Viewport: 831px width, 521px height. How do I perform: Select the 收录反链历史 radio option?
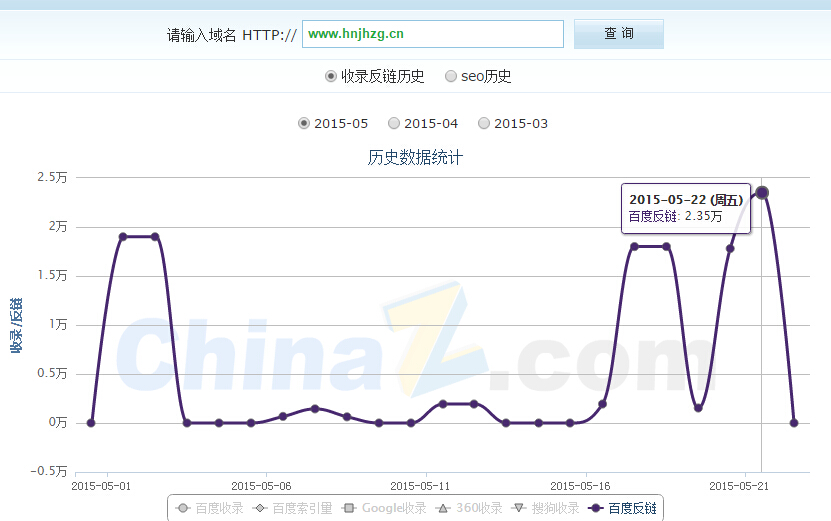(375, 76)
